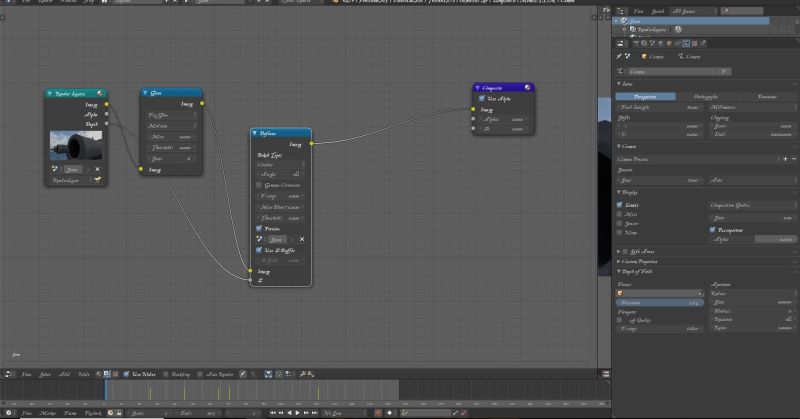Open the Add menu in node editor
The image size is (800, 419).
coord(64,374)
